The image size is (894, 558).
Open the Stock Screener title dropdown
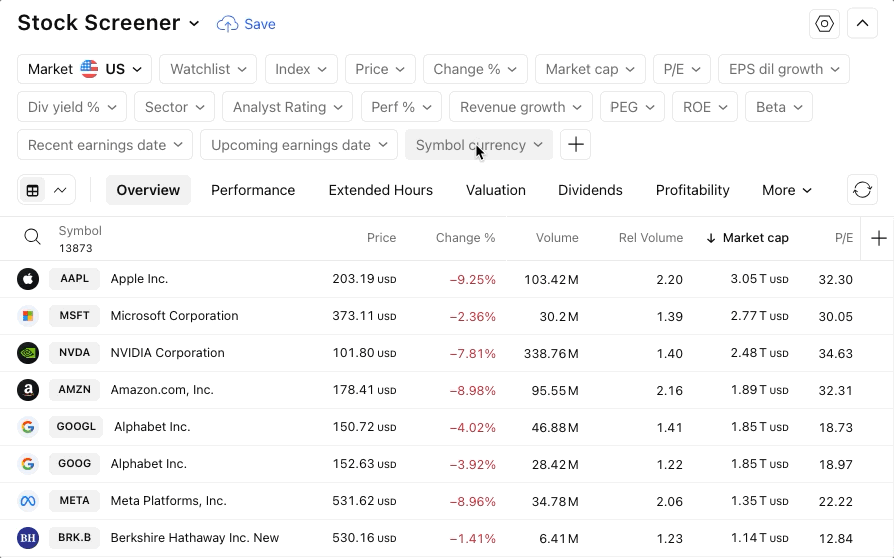(194, 24)
